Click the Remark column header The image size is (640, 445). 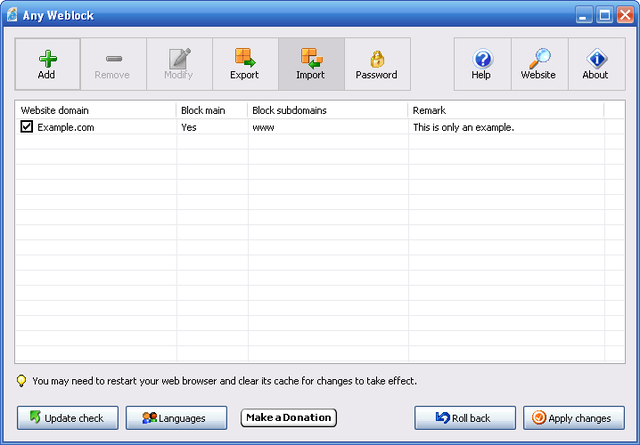pyautogui.click(x=506, y=110)
